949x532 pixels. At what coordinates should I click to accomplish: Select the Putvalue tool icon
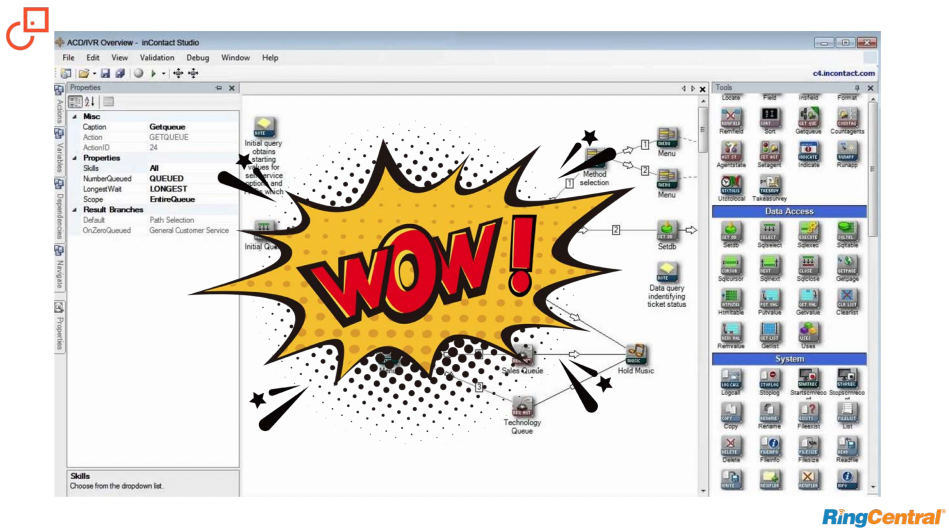769,298
